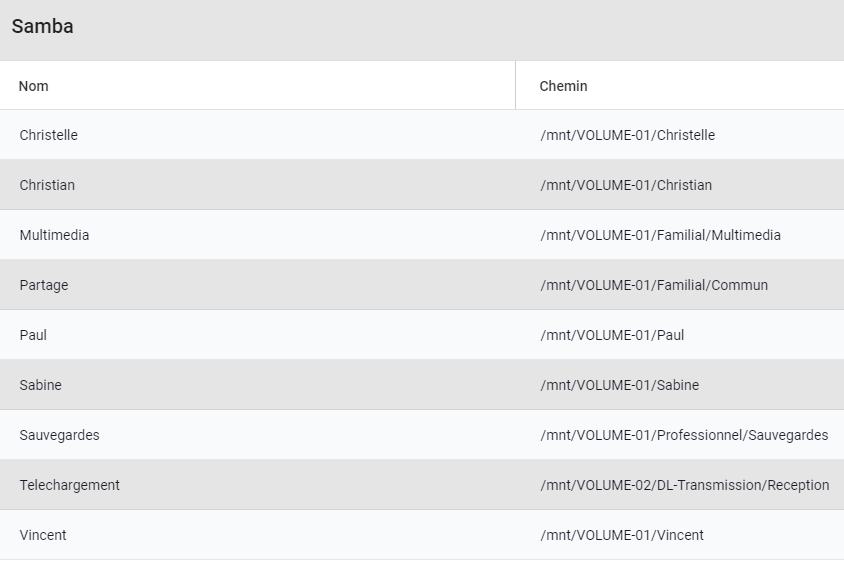
Task: Click path /mnt/VOLUME-01/Familial/Multimedia
Action: click(660, 235)
